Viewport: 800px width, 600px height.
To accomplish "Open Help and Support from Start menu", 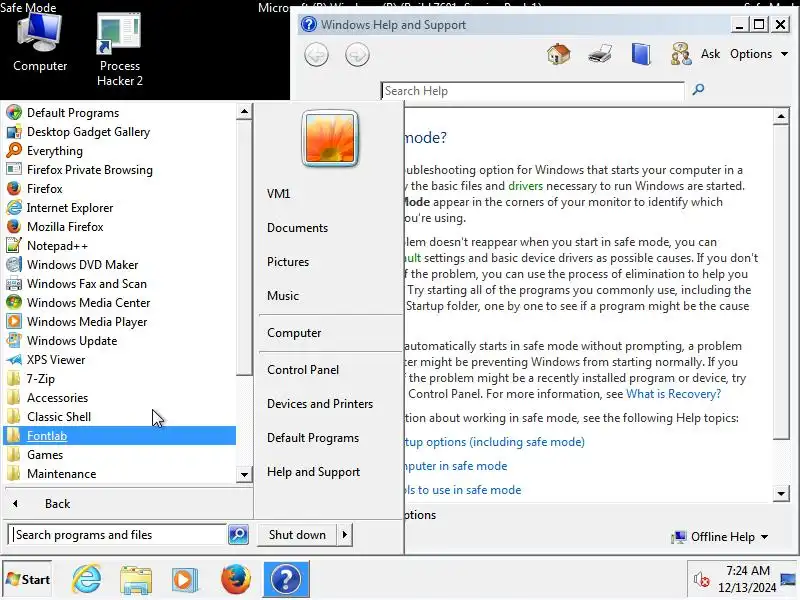I will (330, 472).
